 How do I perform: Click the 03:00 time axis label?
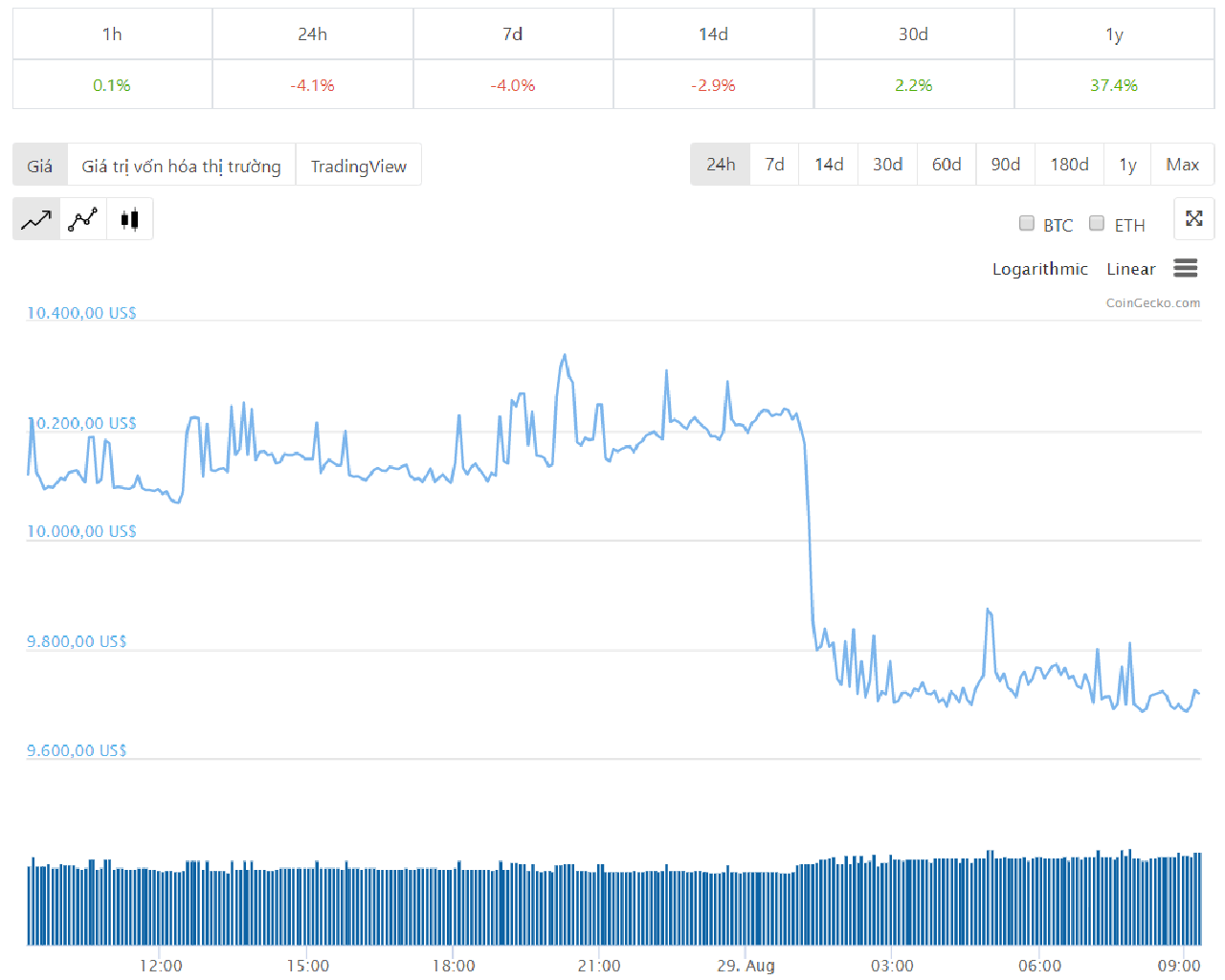pyautogui.click(x=892, y=966)
